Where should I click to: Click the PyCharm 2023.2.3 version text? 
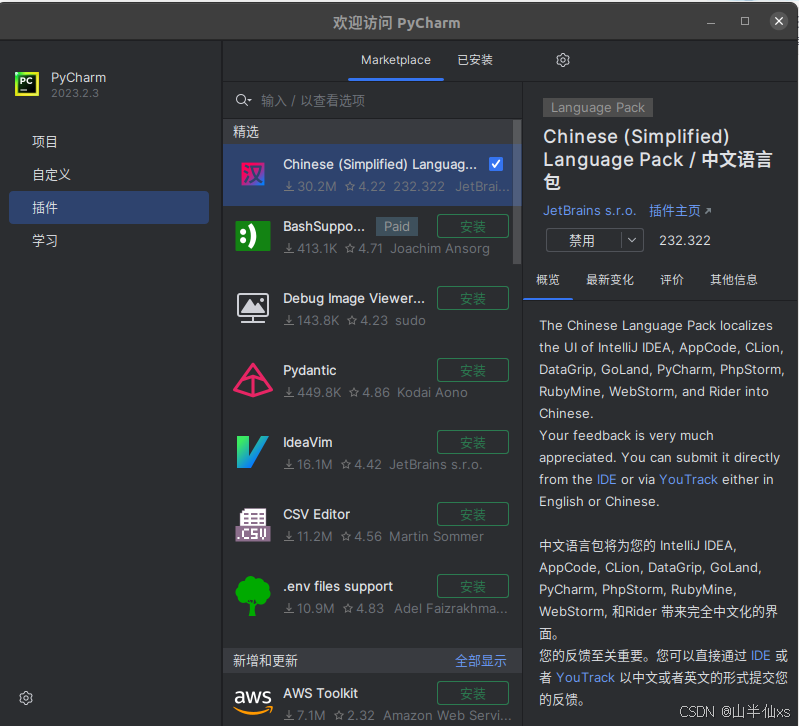pos(75,93)
